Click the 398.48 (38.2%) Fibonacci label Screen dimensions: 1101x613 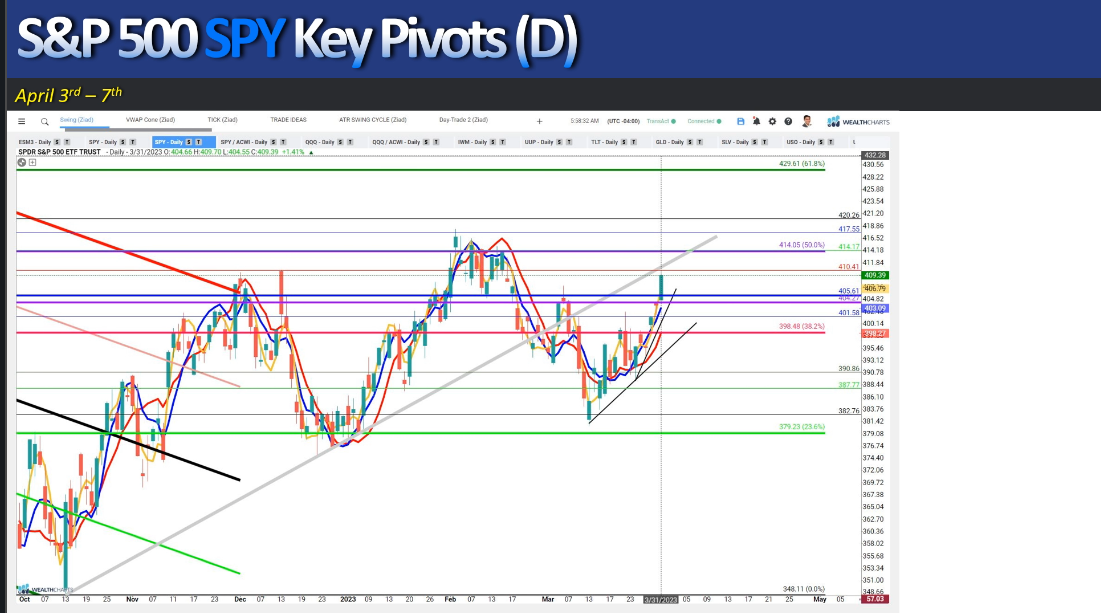802,327
